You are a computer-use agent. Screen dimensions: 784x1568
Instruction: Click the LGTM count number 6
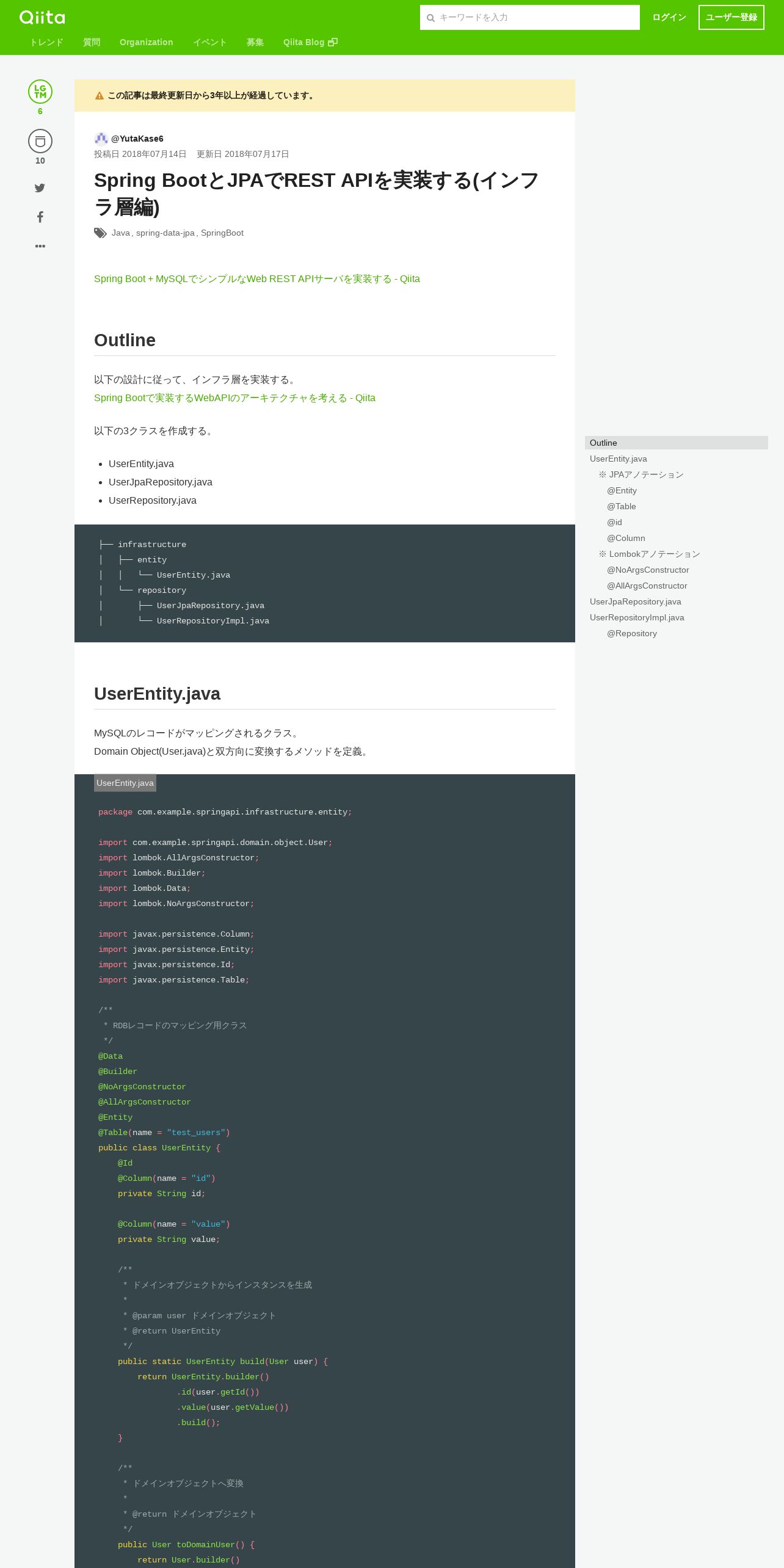point(40,111)
